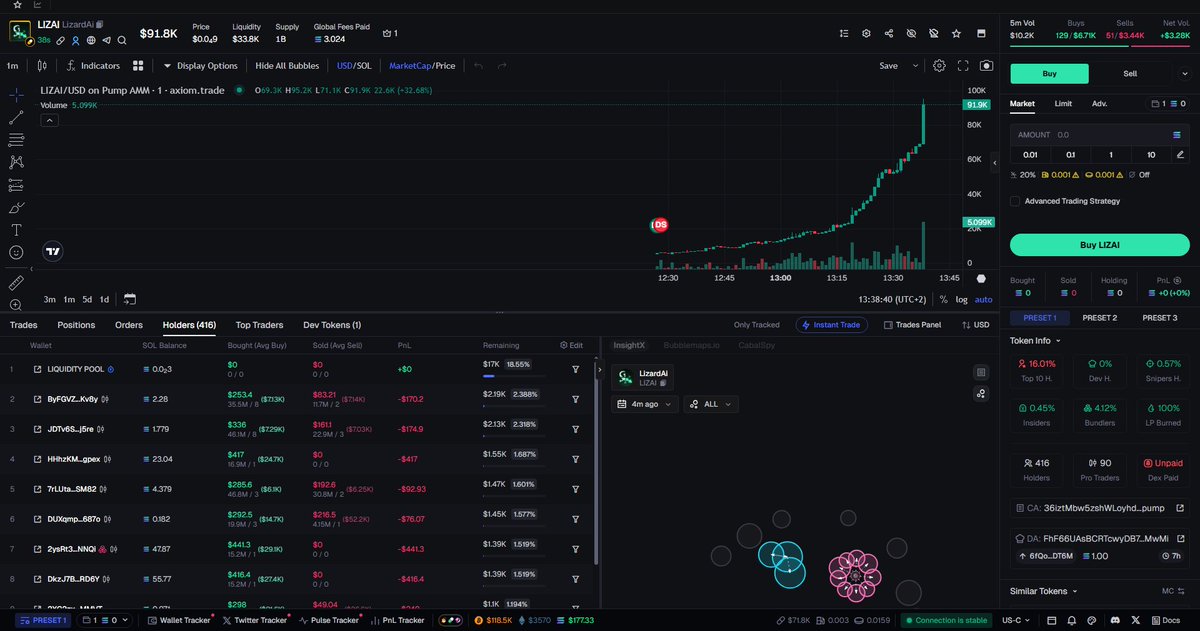
Task: Select the brush drawing tool
Action: click(17, 207)
